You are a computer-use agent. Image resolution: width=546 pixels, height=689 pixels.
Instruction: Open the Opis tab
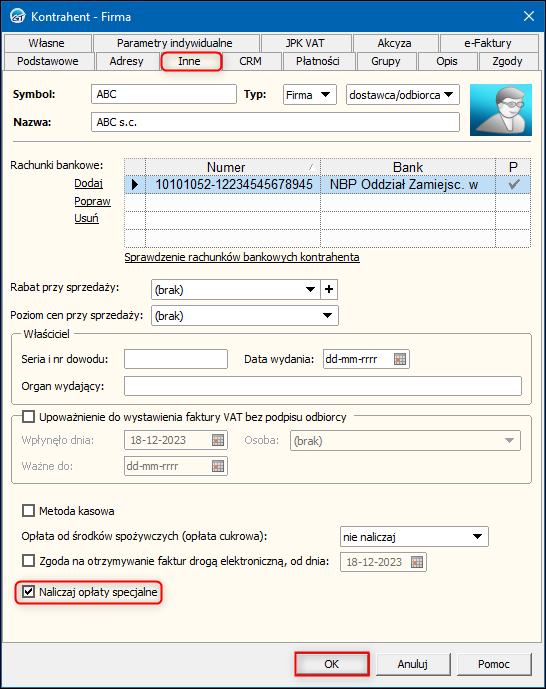(447, 61)
